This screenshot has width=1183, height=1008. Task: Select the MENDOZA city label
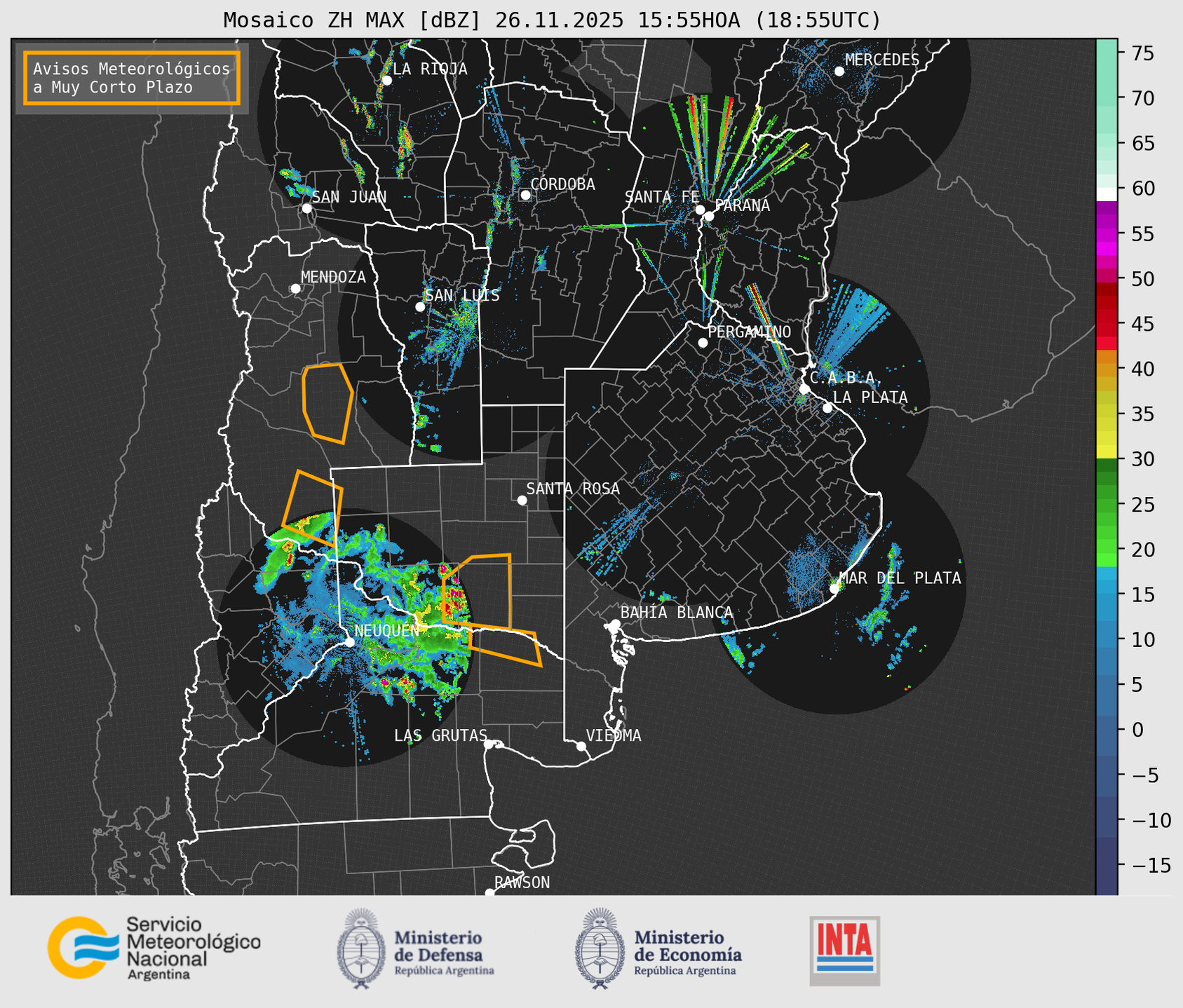[333, 277]
